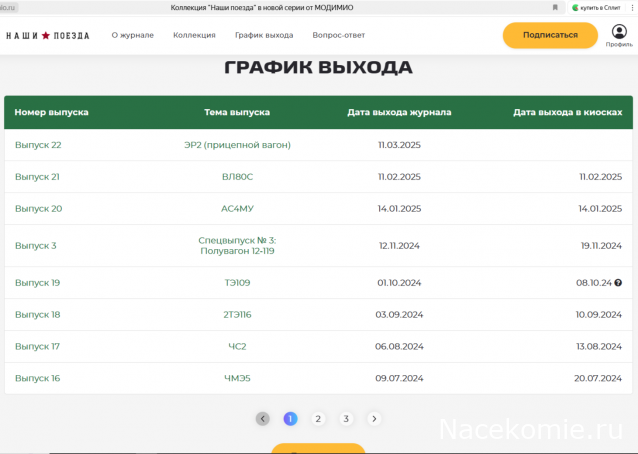Go to the next page arrow
This screenshot has height=454, width=638.
click(374, 419)
